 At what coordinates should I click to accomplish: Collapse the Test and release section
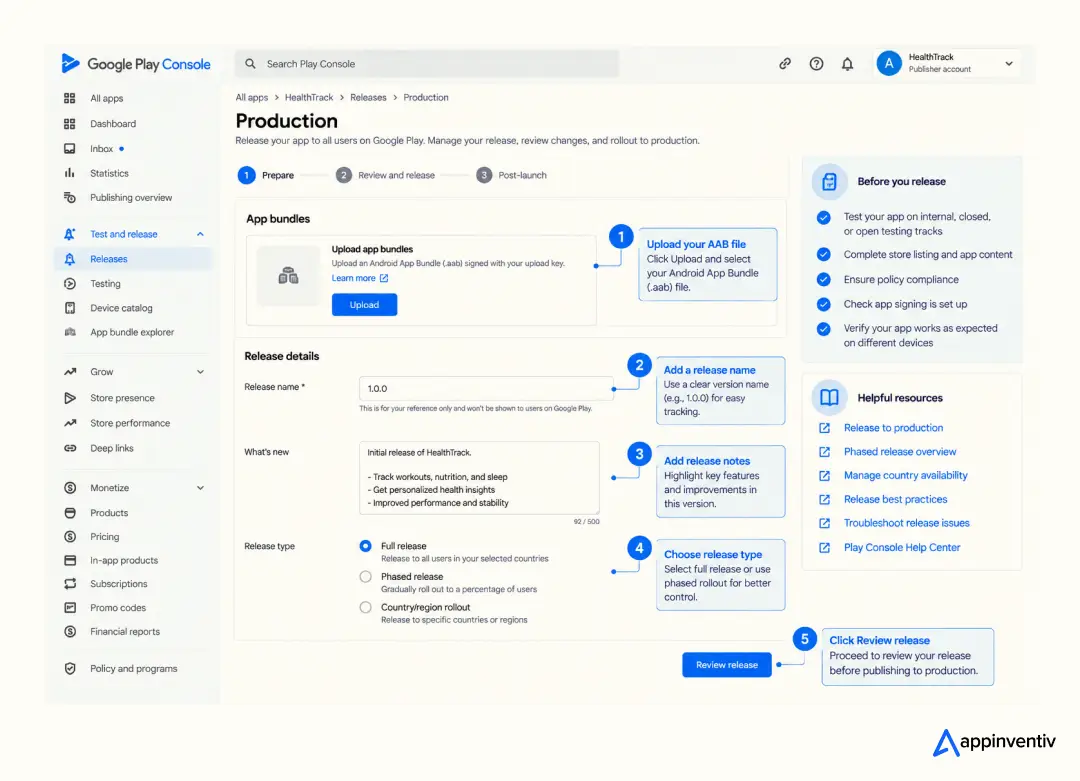pos(200,234)
